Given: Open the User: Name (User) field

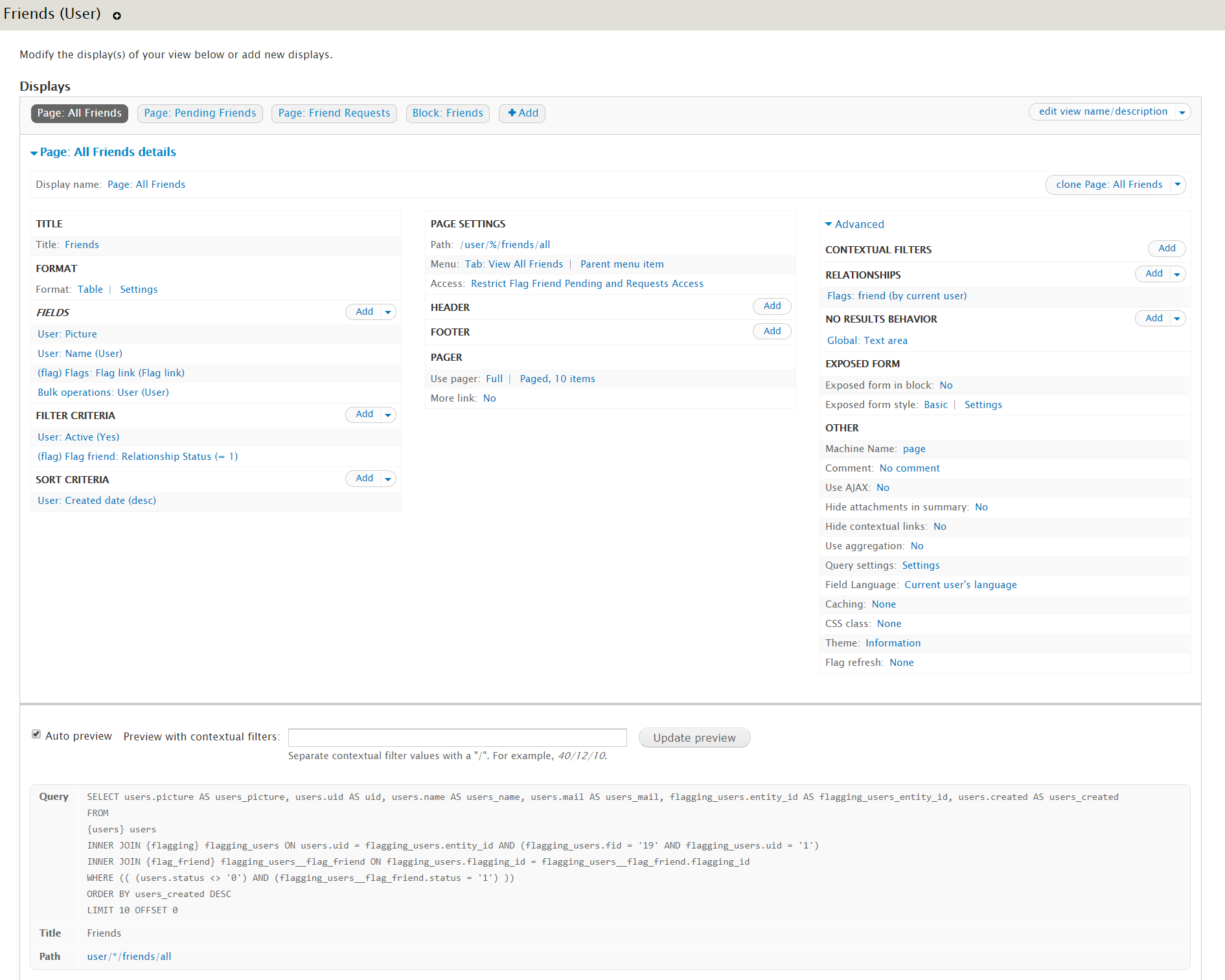Looking at the screenshot, I should (80, 354).
